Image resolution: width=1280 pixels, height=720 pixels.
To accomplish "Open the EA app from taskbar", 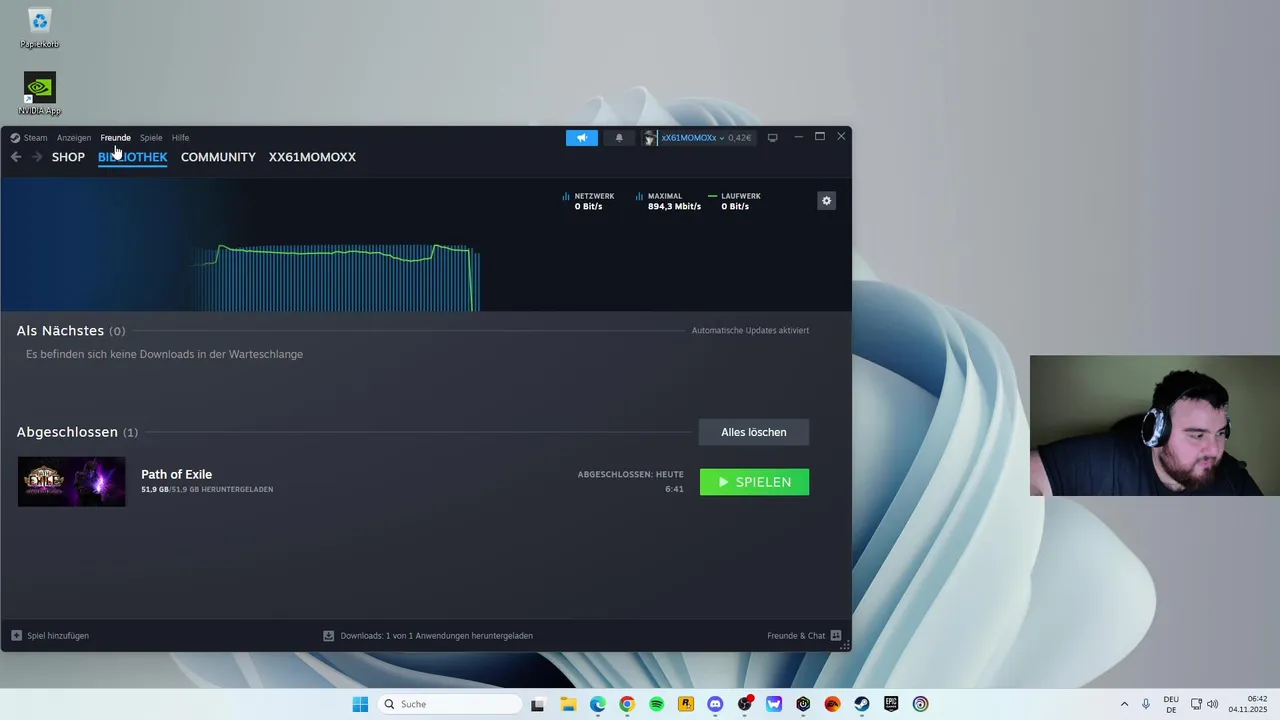I will pyautogui.click(x=832, y=704).
